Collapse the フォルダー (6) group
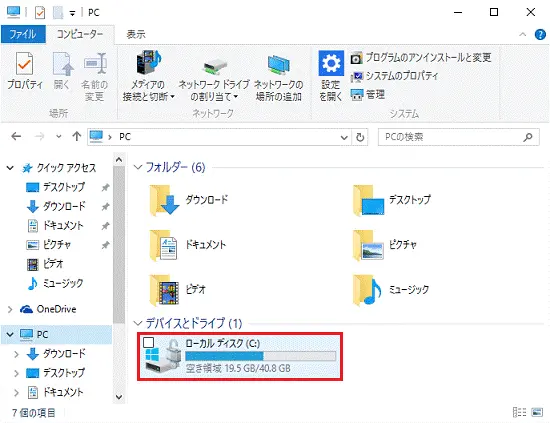This screenshot has width=550, height=423. [138, 167]
